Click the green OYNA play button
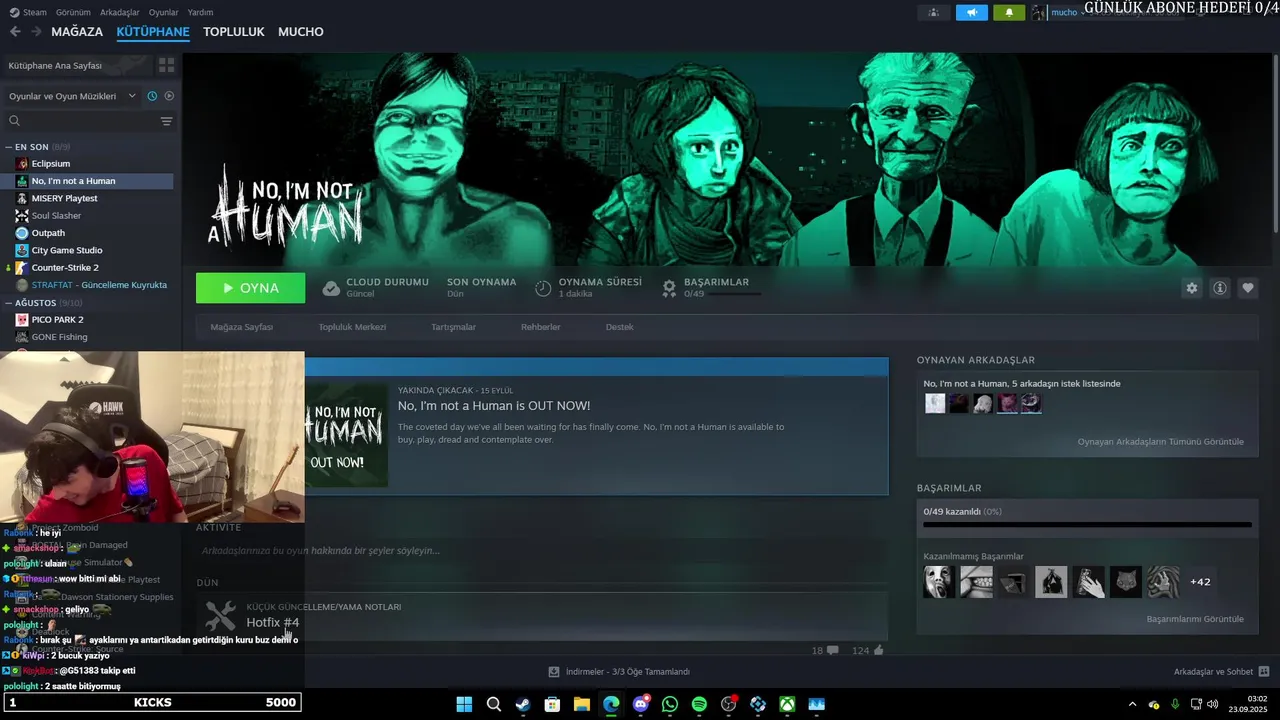The height and width of the screenshot is (720, 1280). click(250, 288)
